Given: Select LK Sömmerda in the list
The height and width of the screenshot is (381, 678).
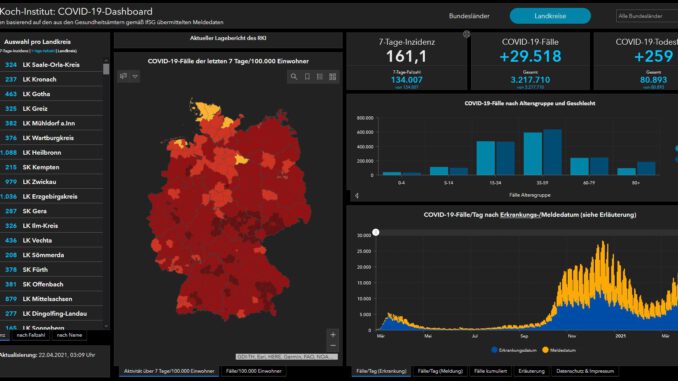Looking at the screenshot, I should tap(51, 255).
